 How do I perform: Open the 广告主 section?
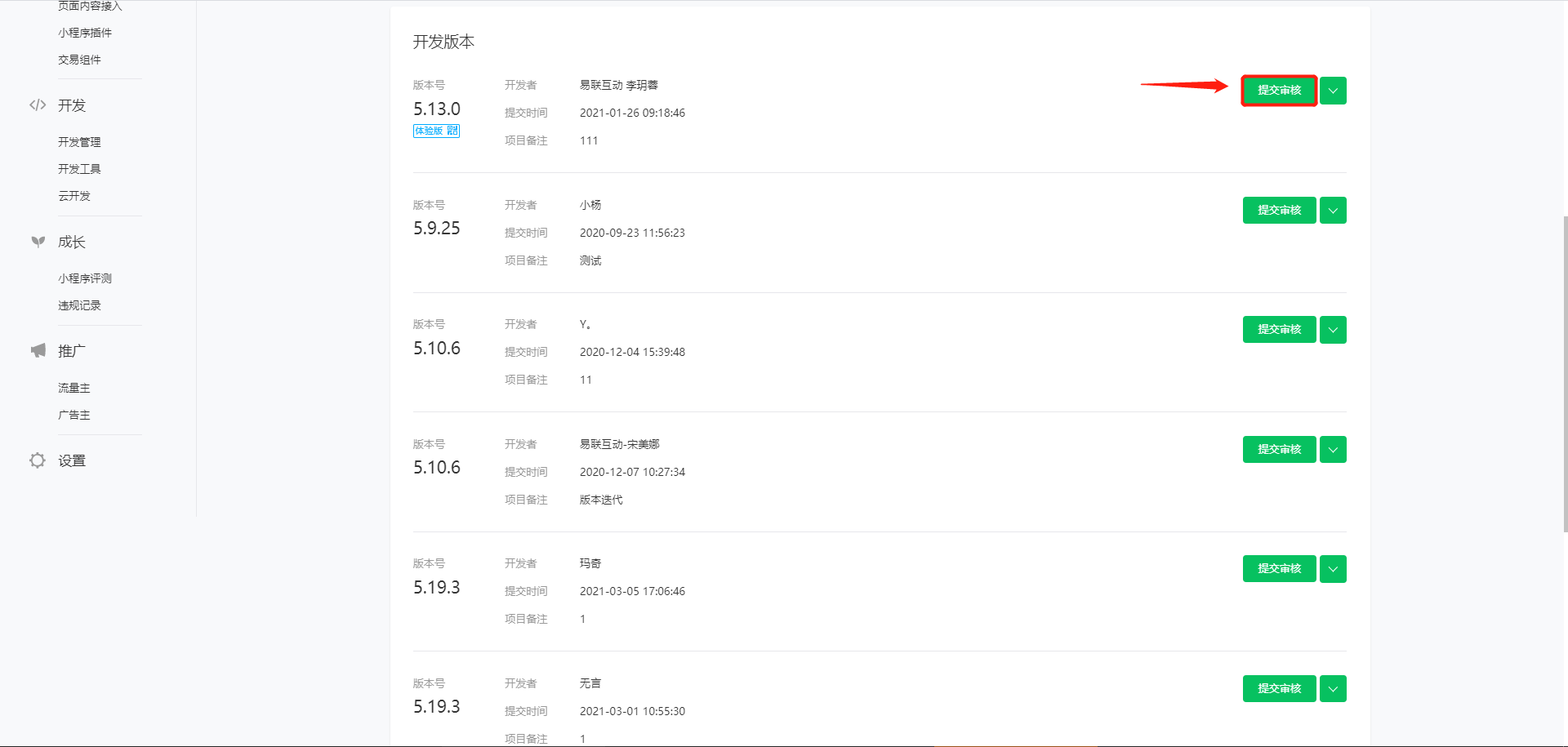(74, 414)
